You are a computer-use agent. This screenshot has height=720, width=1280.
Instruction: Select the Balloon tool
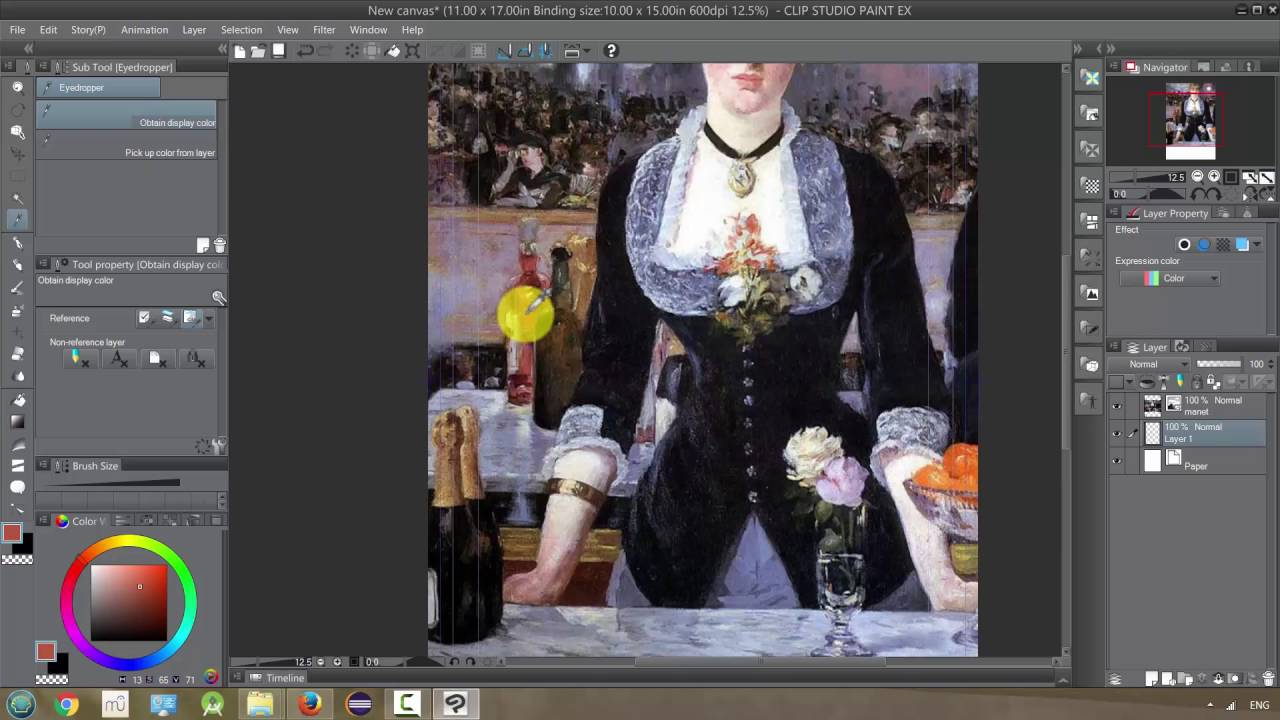tap(17, 487)
